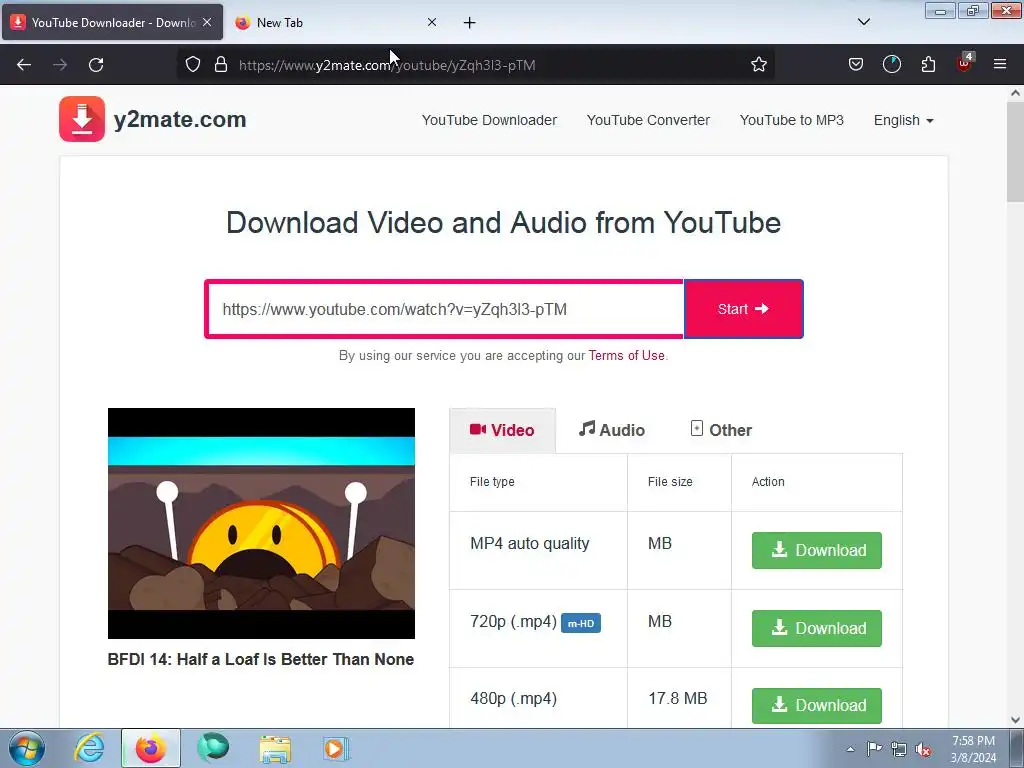Click the page vertical scrollbar thumb

tap(1015, 153)
